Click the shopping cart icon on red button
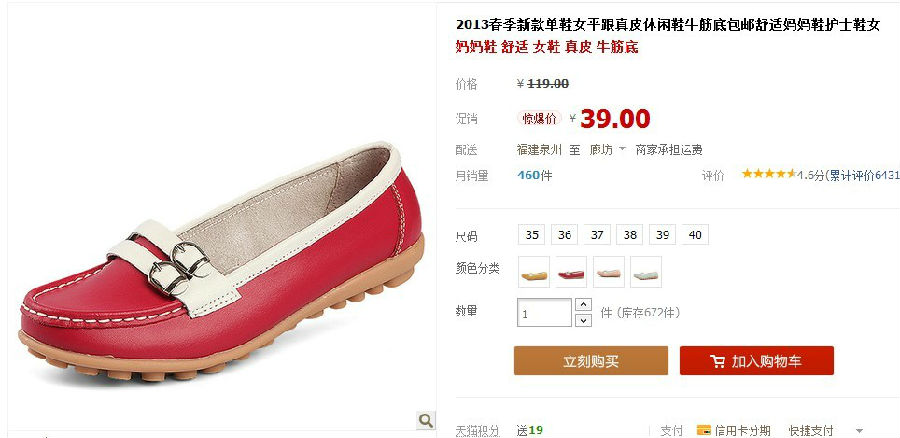The width and height of the screenshot is (900, 438). point(717,361)
